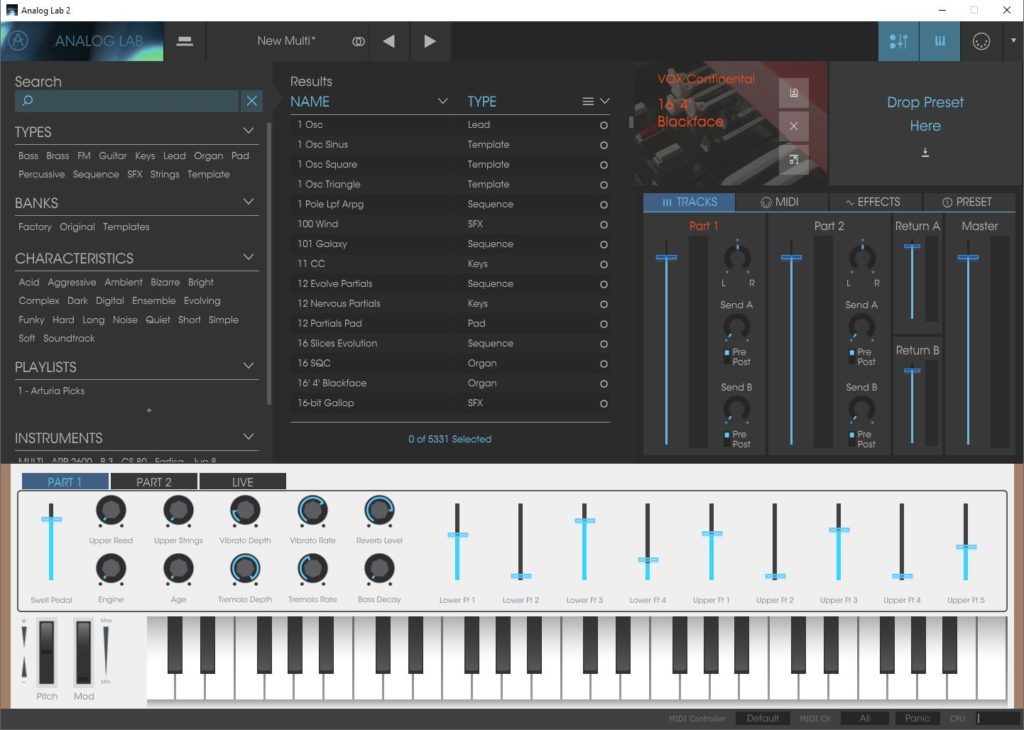Click the Panic button

[917, 718]
